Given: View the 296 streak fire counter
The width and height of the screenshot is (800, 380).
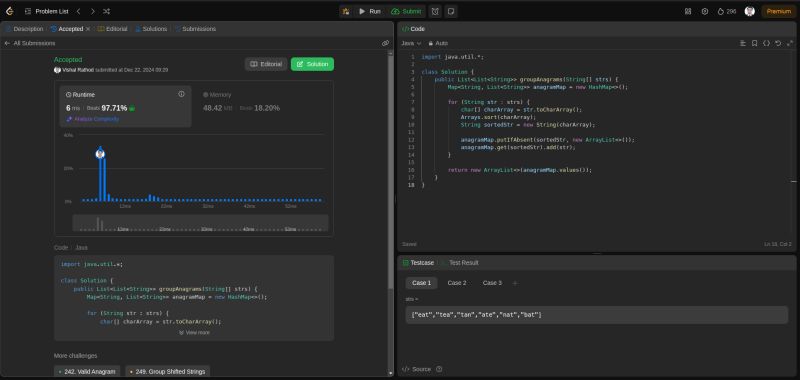Looking at the screenshot, I should coord(727,11).
